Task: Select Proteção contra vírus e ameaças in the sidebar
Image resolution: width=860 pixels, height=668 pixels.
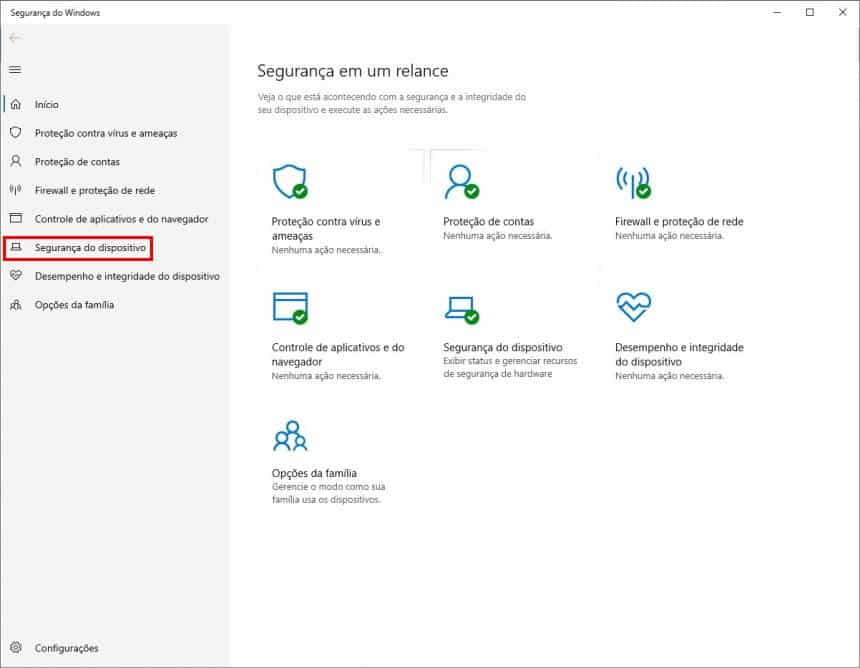Action: pos(106,133)
